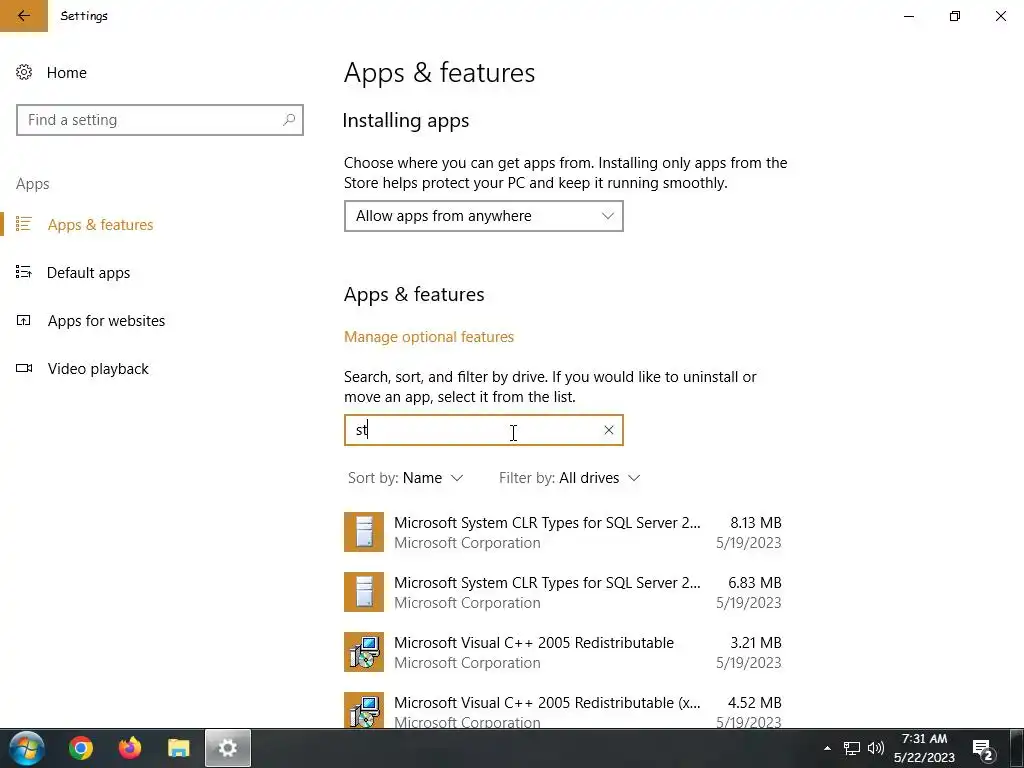The height and width of the screenshot is (768, 1024).
Task: Open File Explorer from the taskbar
Action: pyautogui.click(x=178, y=748)
